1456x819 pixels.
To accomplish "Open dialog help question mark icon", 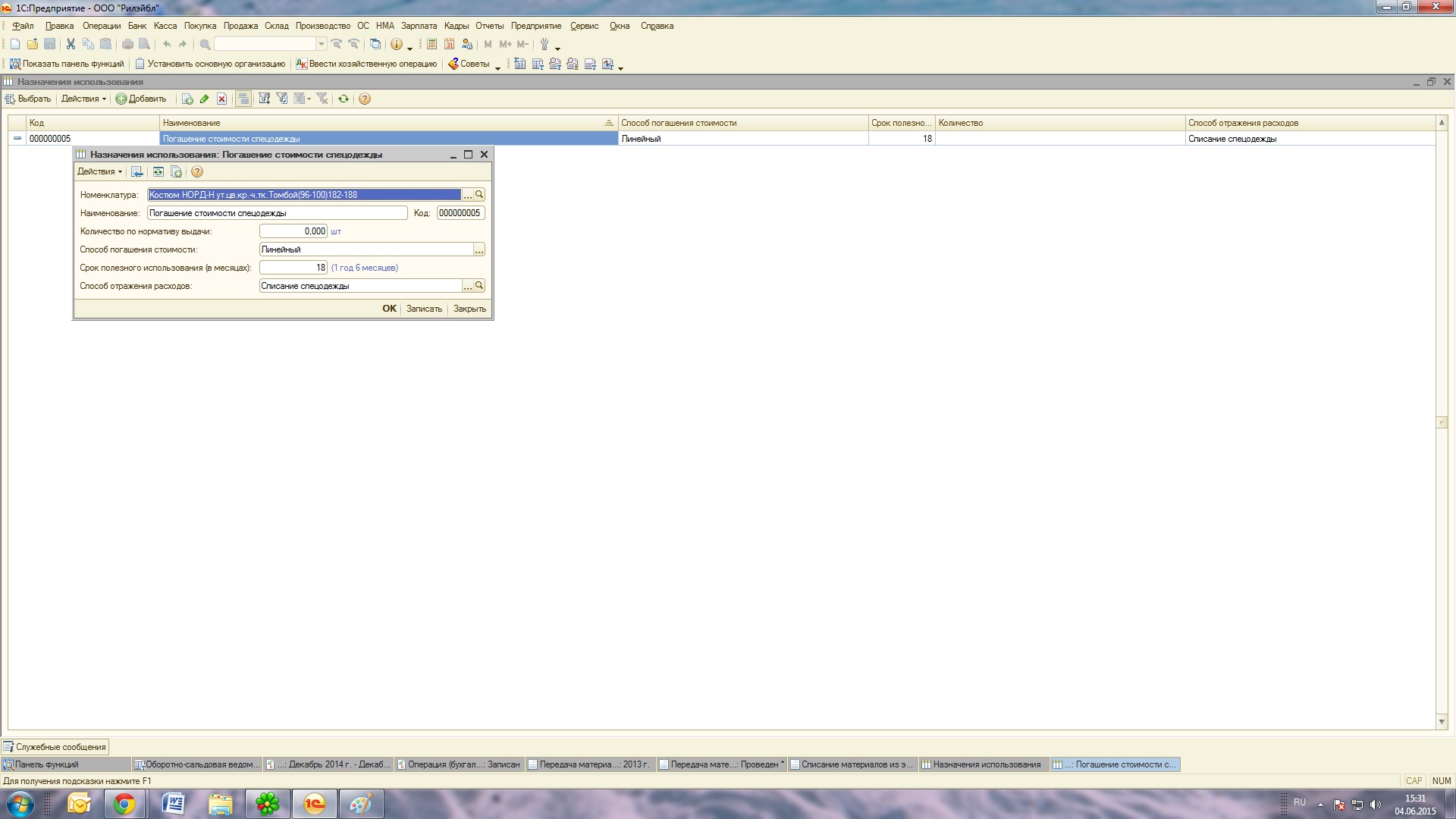I will click(x=197, y=172).
